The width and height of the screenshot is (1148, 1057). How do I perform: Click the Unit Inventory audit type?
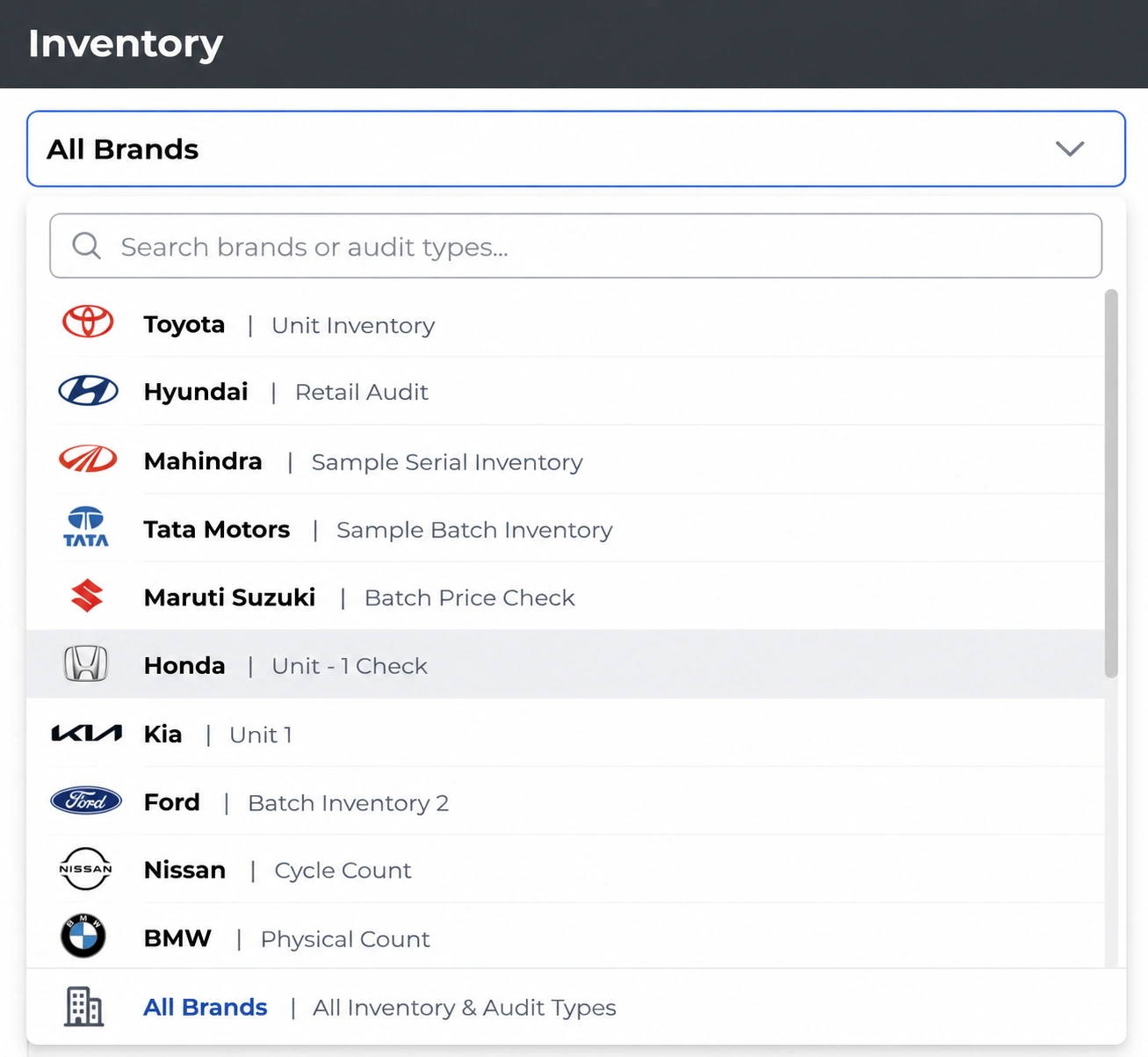(353, 325)
